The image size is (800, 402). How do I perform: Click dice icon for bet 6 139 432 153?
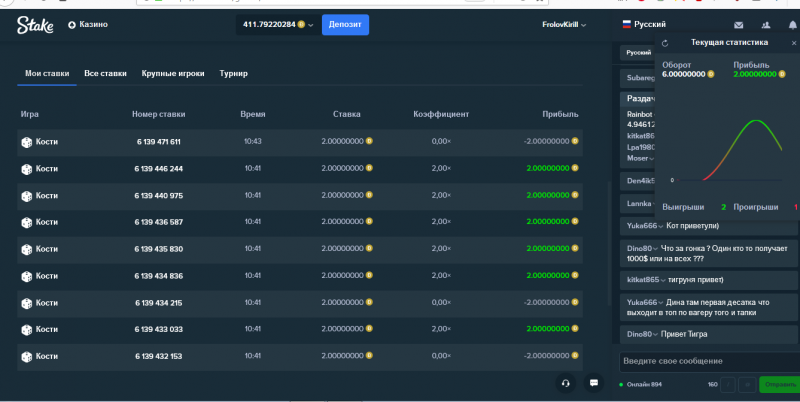coord(27,357)
